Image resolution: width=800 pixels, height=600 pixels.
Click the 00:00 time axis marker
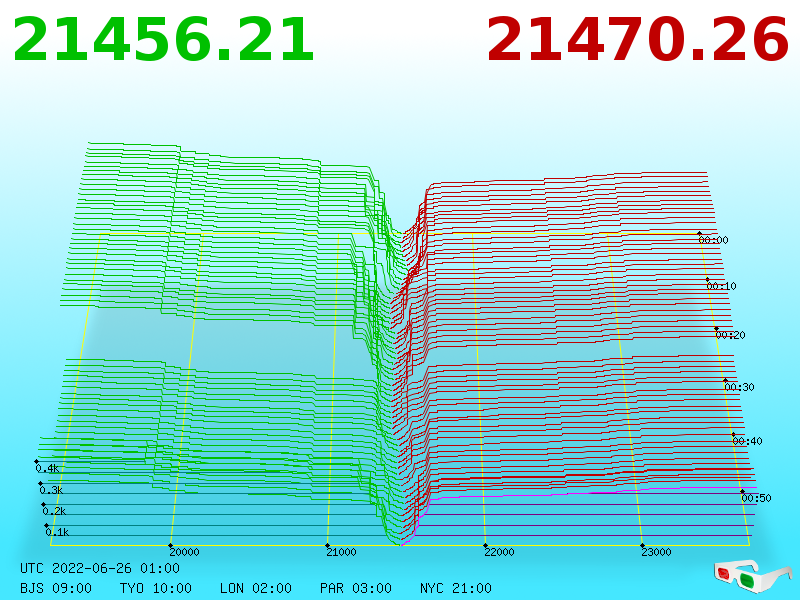713,240
